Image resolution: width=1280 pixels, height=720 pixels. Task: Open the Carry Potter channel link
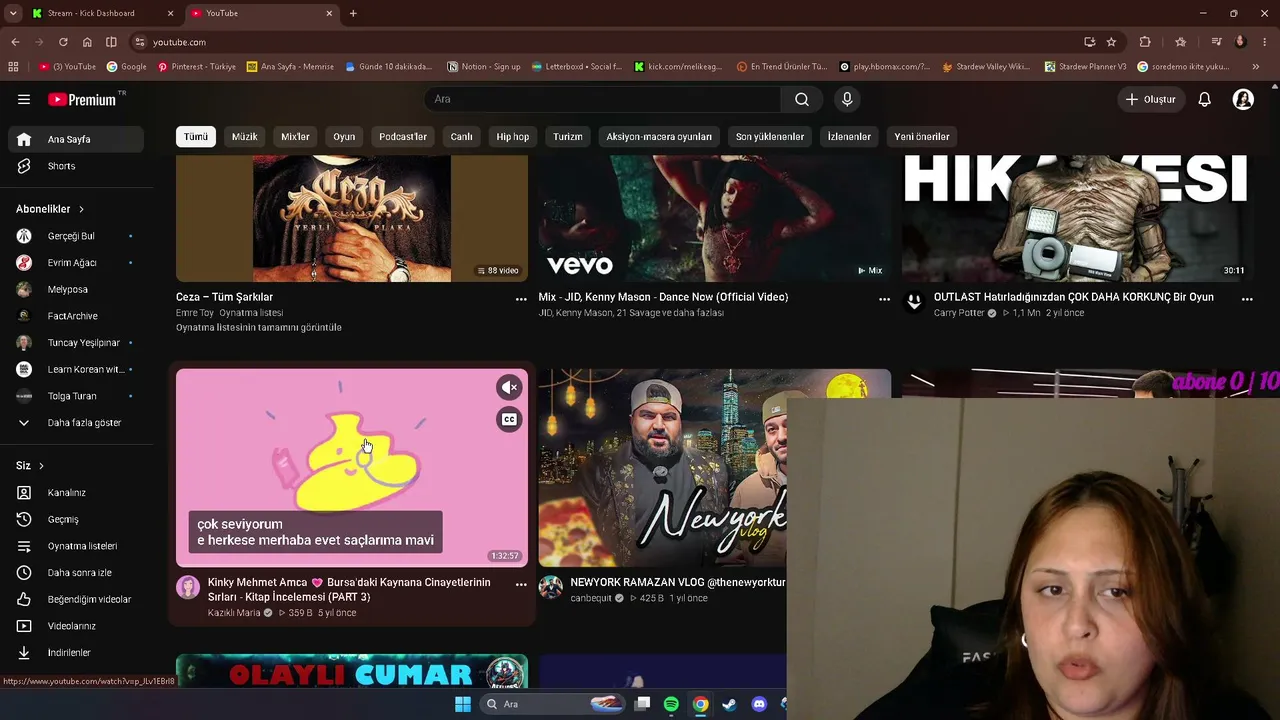[959, 313]
